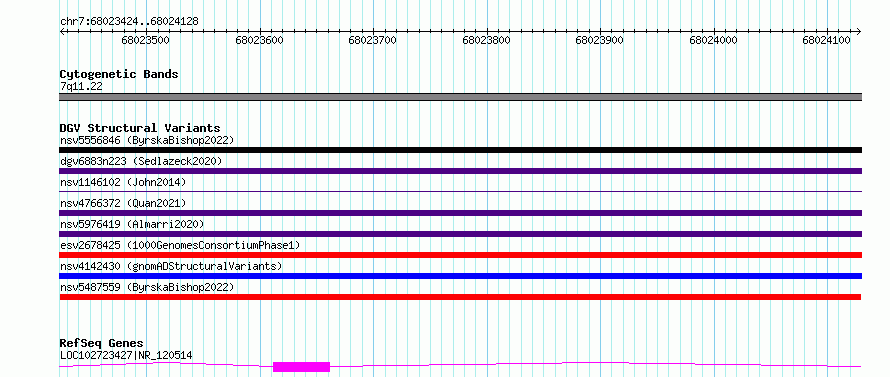Open variant nsv5487559 (ByrskaBishop2022) label
Screen dimensions: 890x377
tap(147, 287)
